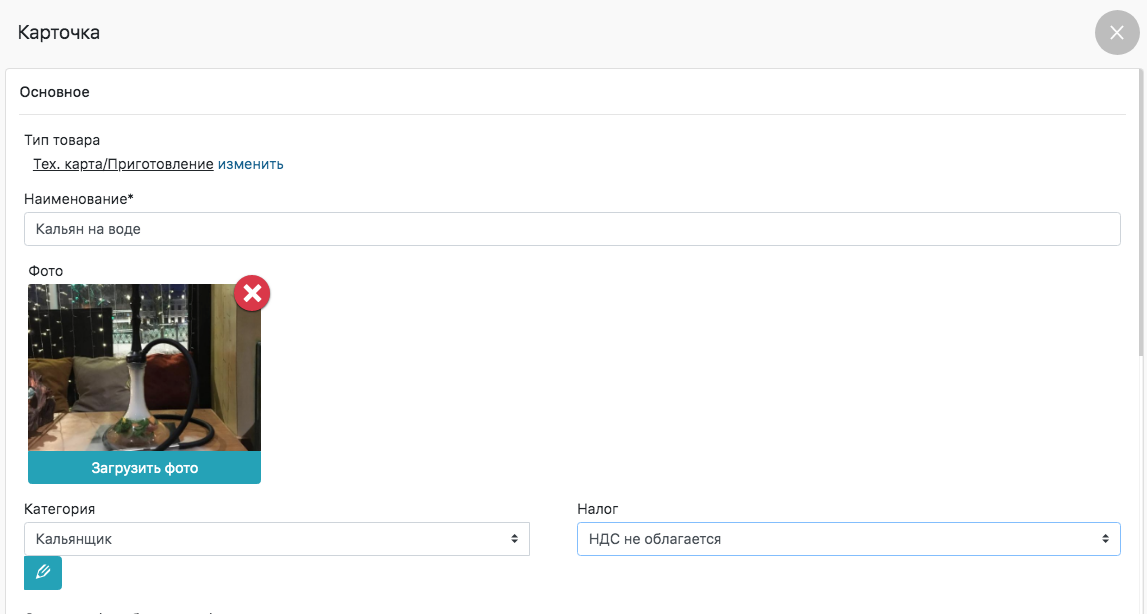Viewport: 1147px width, 614px height.
Task: Click the Налог label
Action: tap(598, 509)
